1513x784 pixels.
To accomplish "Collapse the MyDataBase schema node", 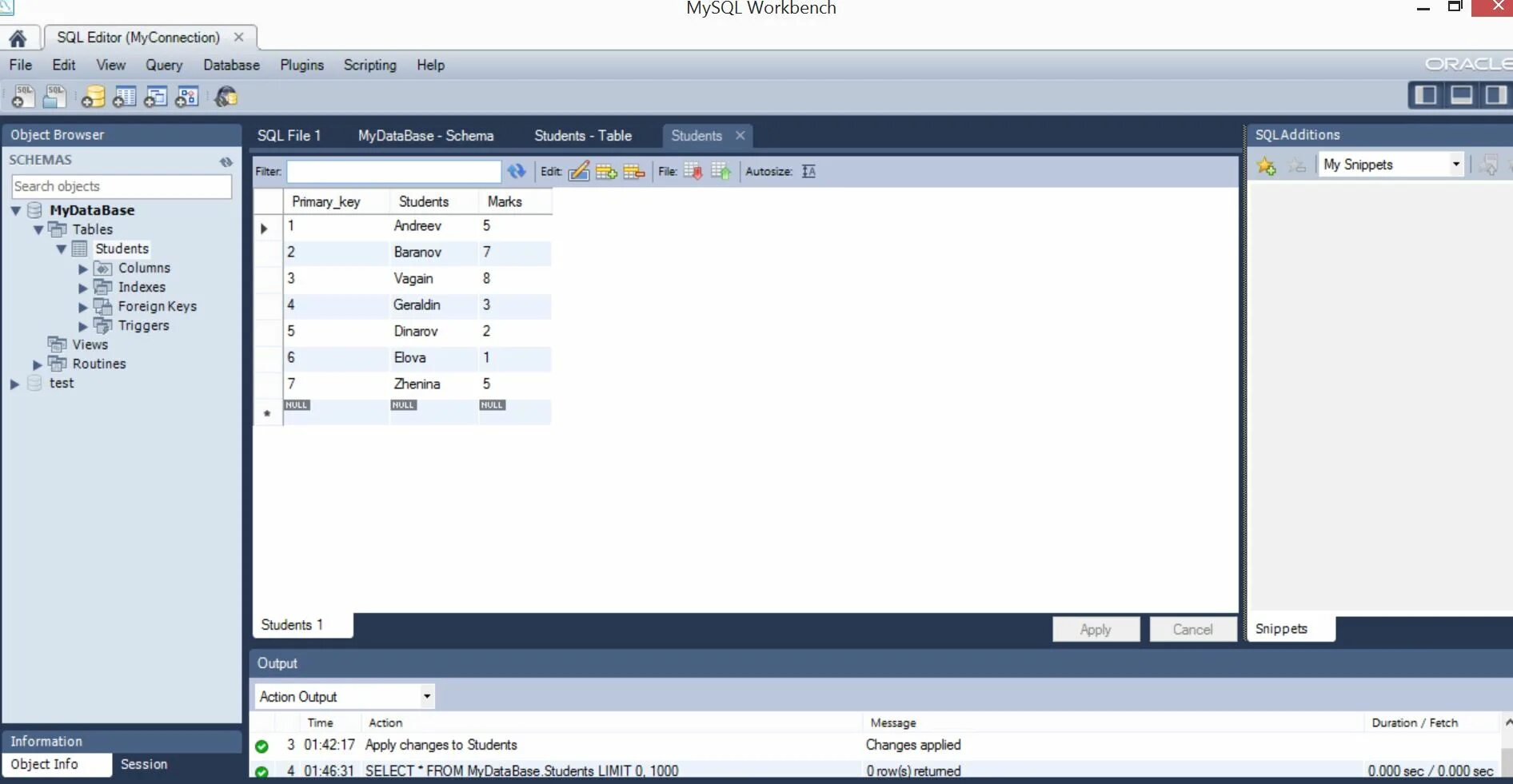I will click(16, 210).
